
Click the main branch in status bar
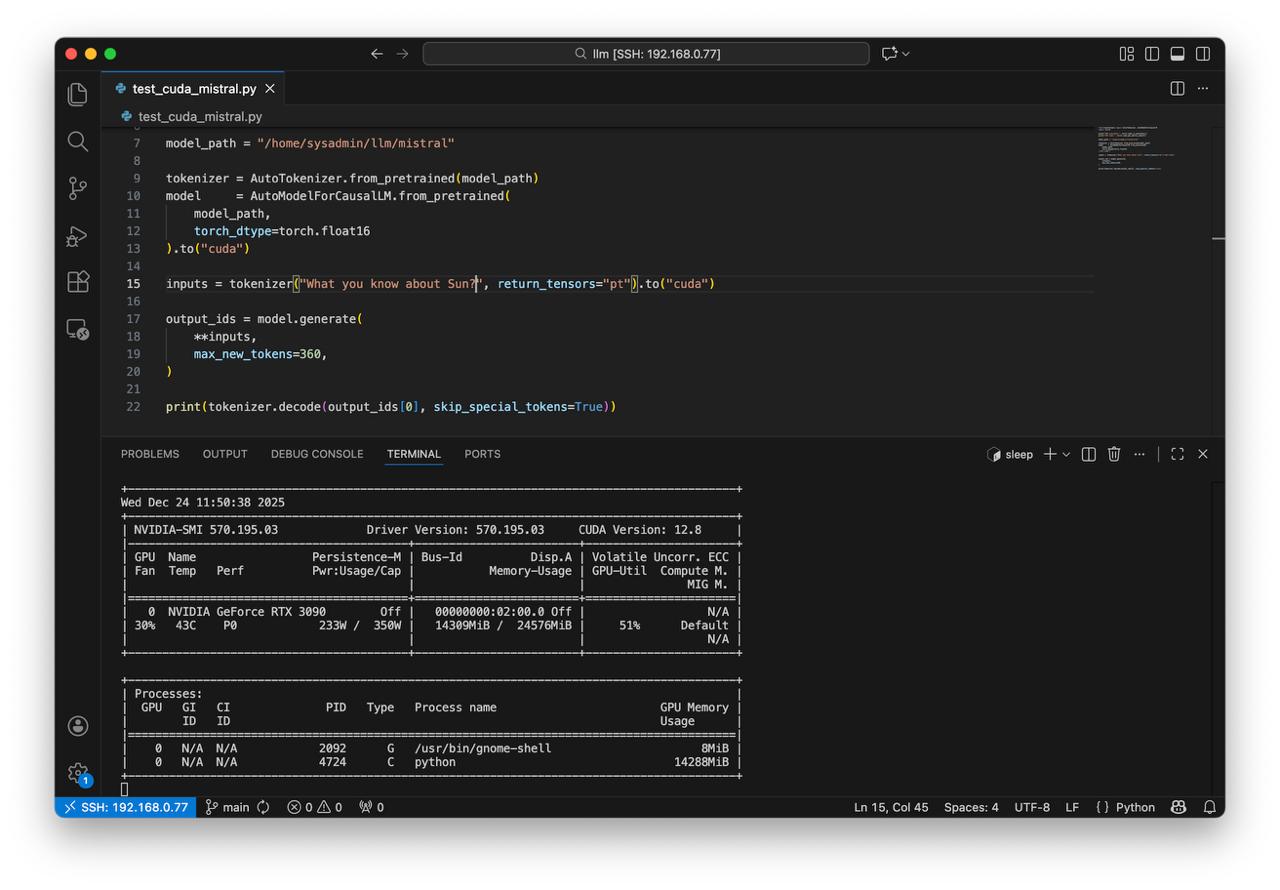(227, 807)
